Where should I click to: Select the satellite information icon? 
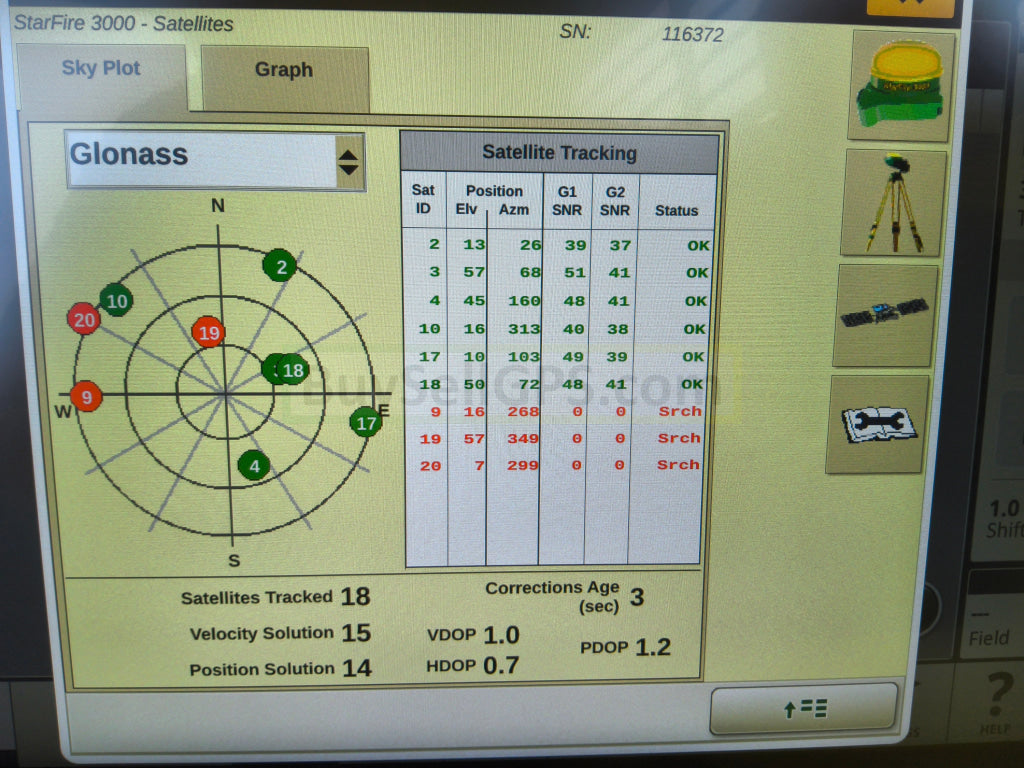click(885, 315)
